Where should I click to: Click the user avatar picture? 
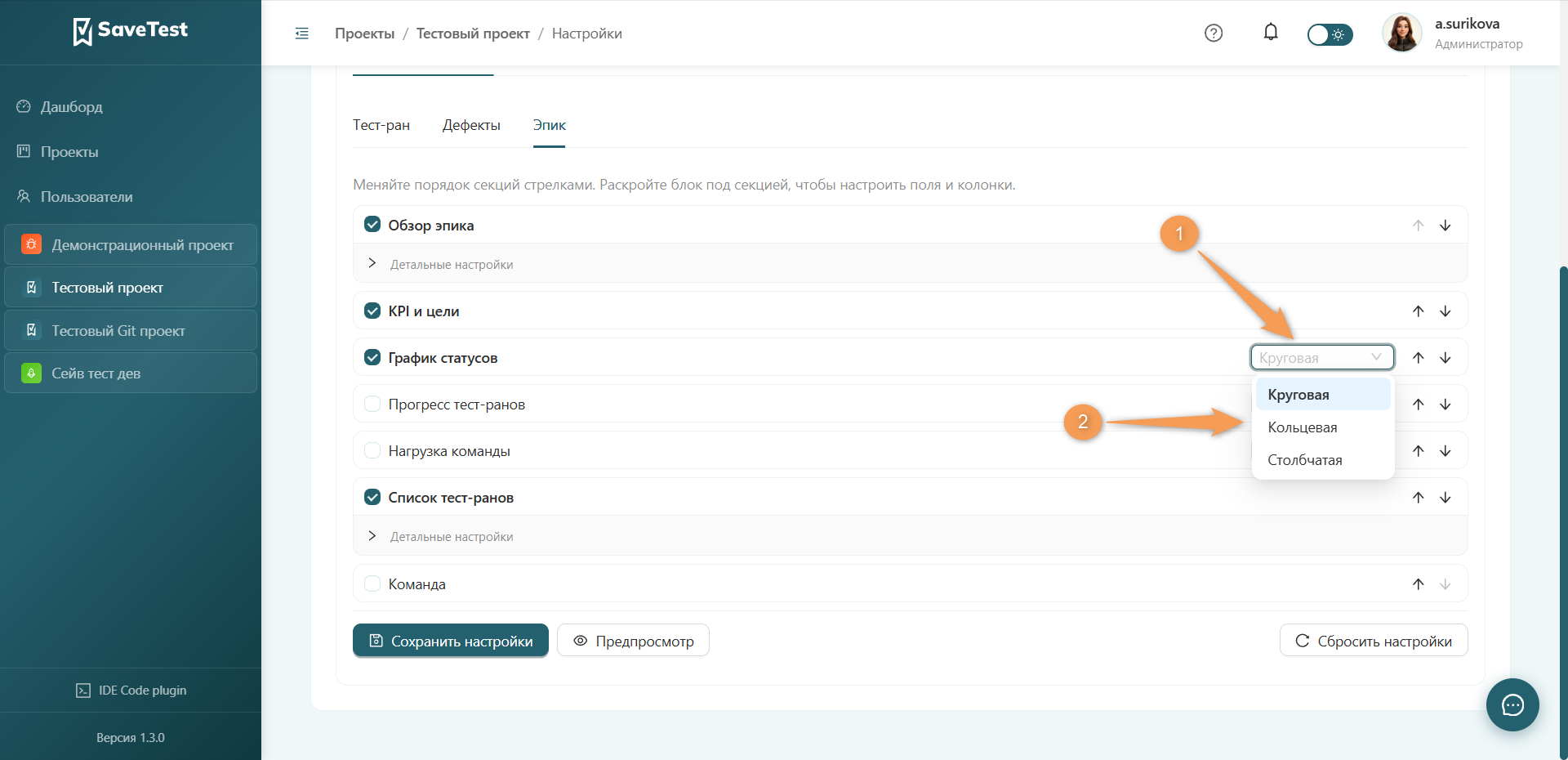(x=1401, y=34)
